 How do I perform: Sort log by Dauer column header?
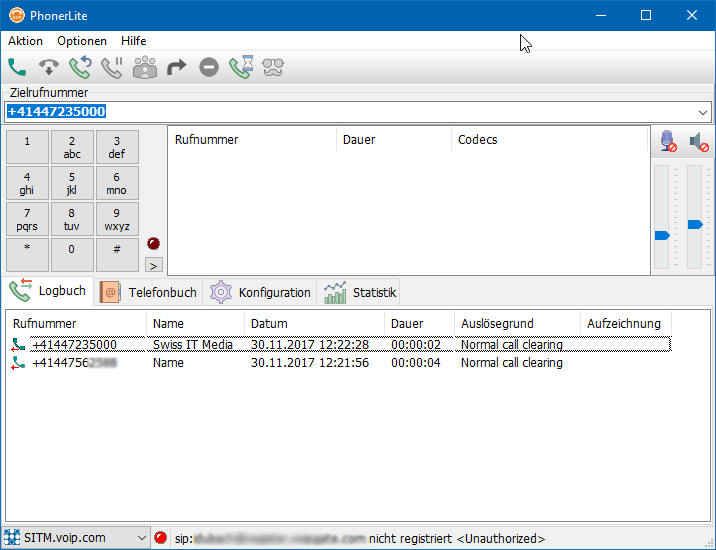point(420,324)
